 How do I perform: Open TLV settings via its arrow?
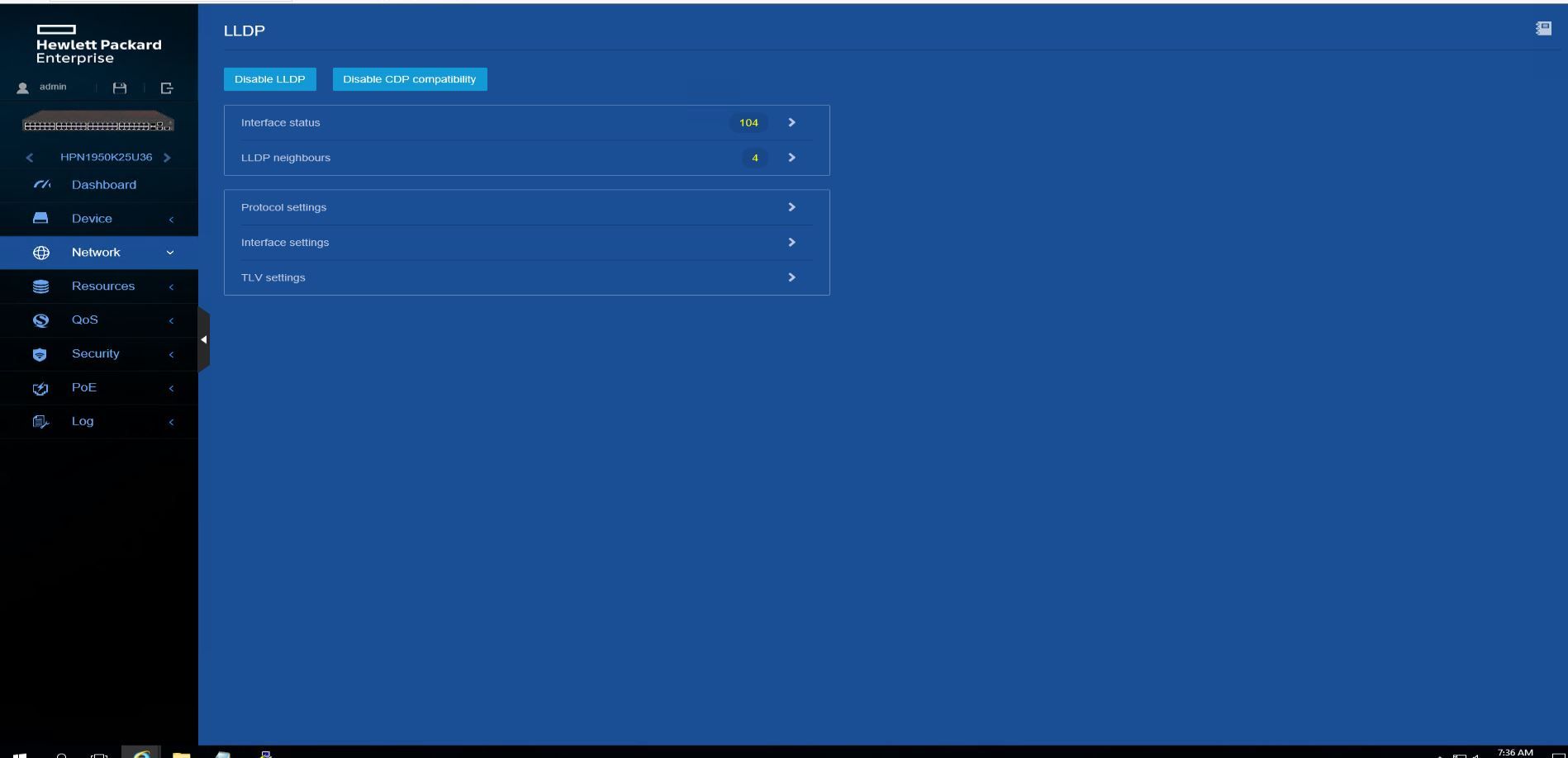(791, 277)
